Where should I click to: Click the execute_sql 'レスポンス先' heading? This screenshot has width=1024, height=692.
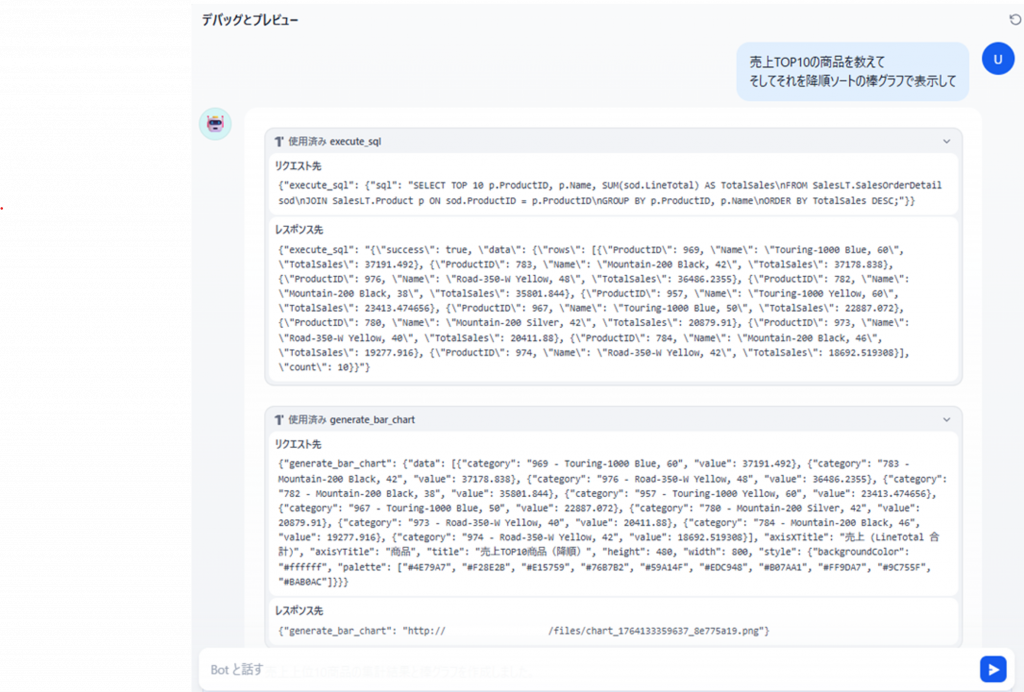coord(299,229)
